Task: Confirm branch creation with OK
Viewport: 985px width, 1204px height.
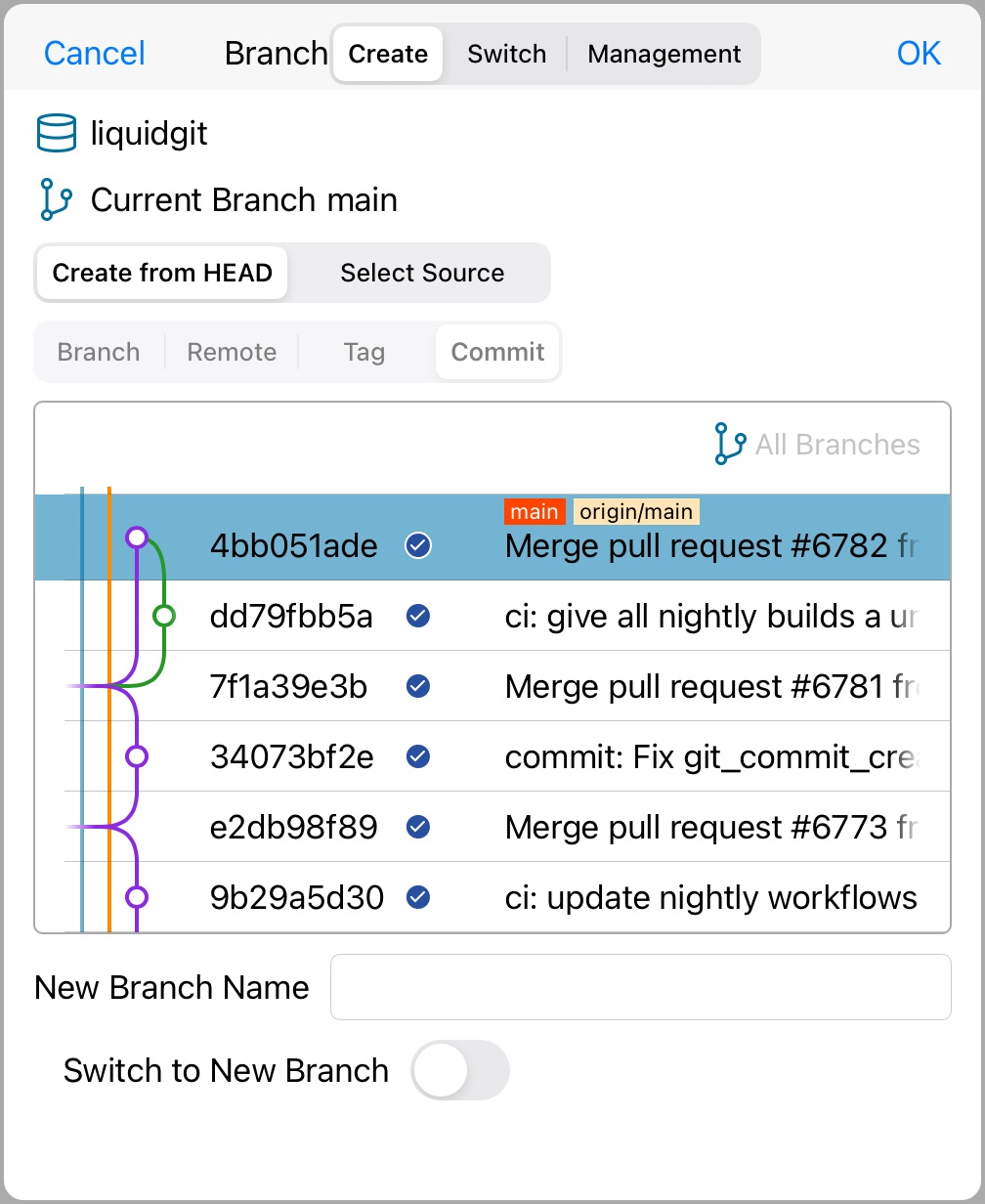Action: [918, 53]
